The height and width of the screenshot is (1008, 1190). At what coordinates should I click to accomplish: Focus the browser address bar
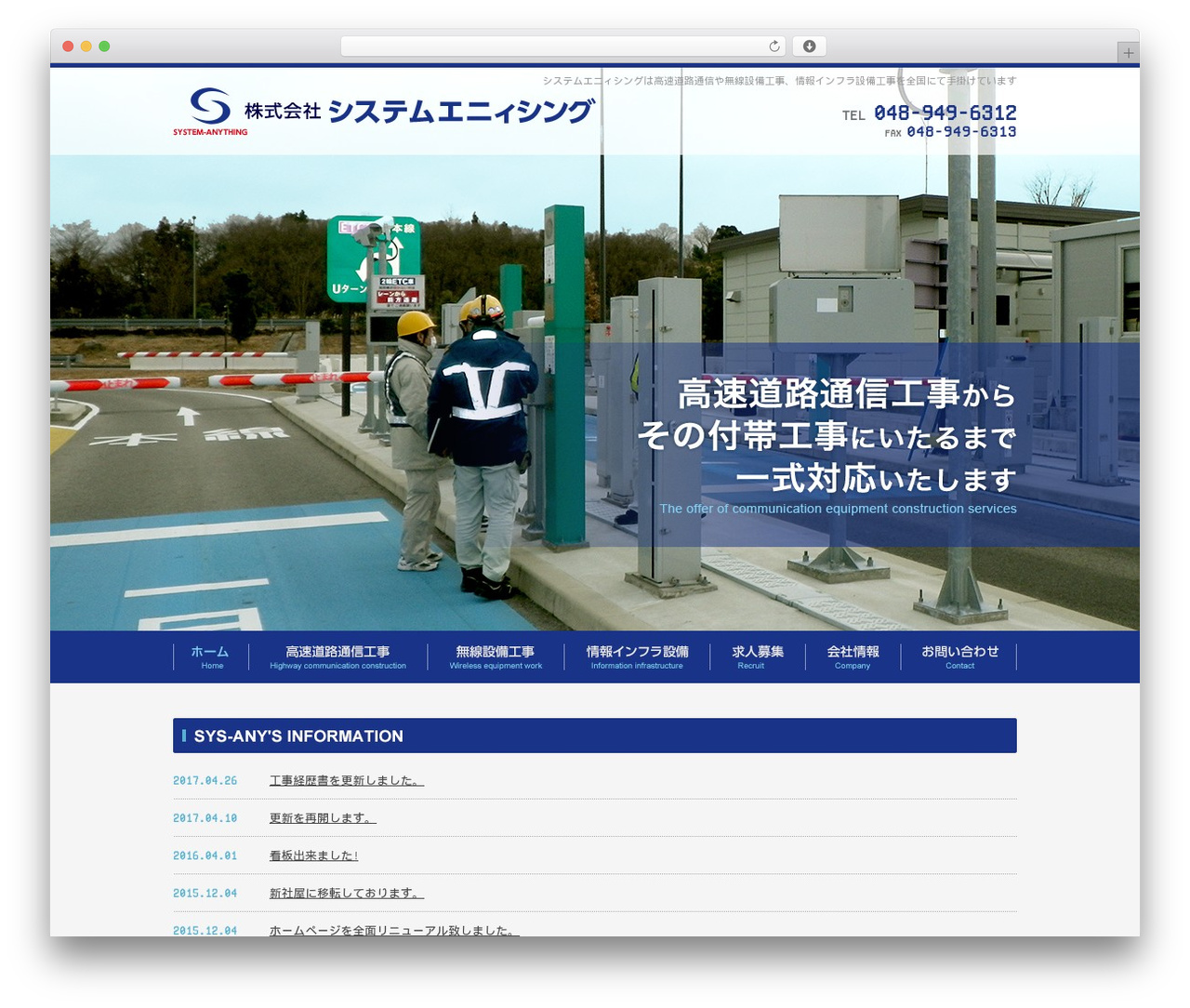click(x=562, y=46)
